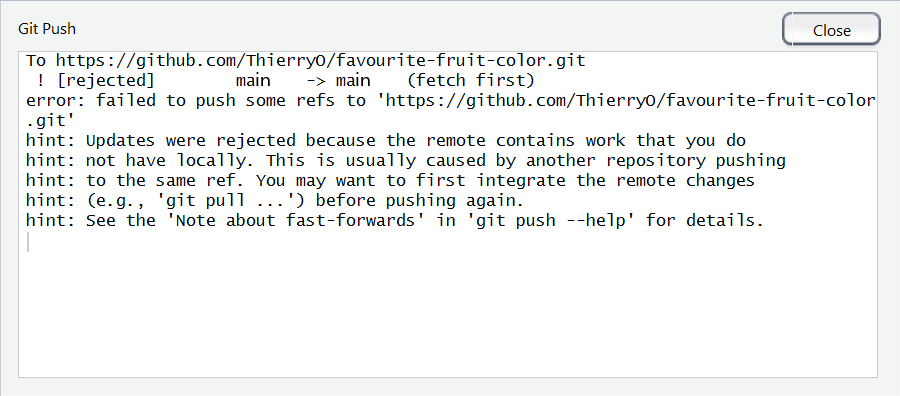Click the repository URL on the first line
This screenshot has width=900, height=396.
coord(321,61)
